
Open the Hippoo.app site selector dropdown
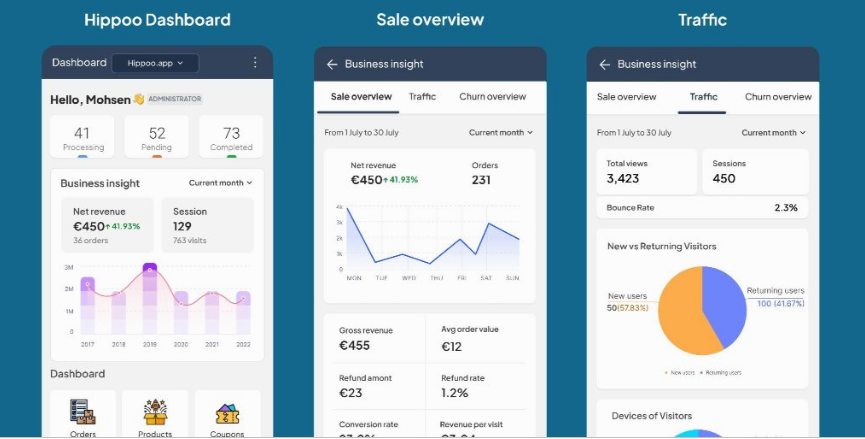(155, 63)
